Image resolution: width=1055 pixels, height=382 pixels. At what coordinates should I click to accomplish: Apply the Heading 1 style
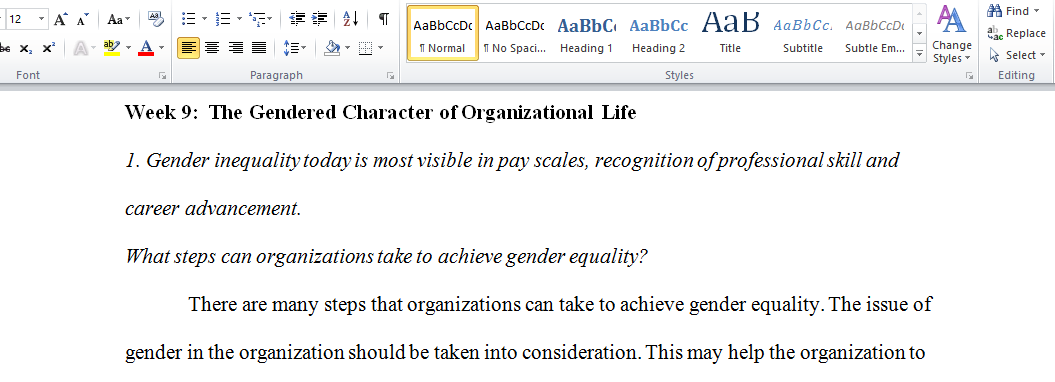coord(587,33)
